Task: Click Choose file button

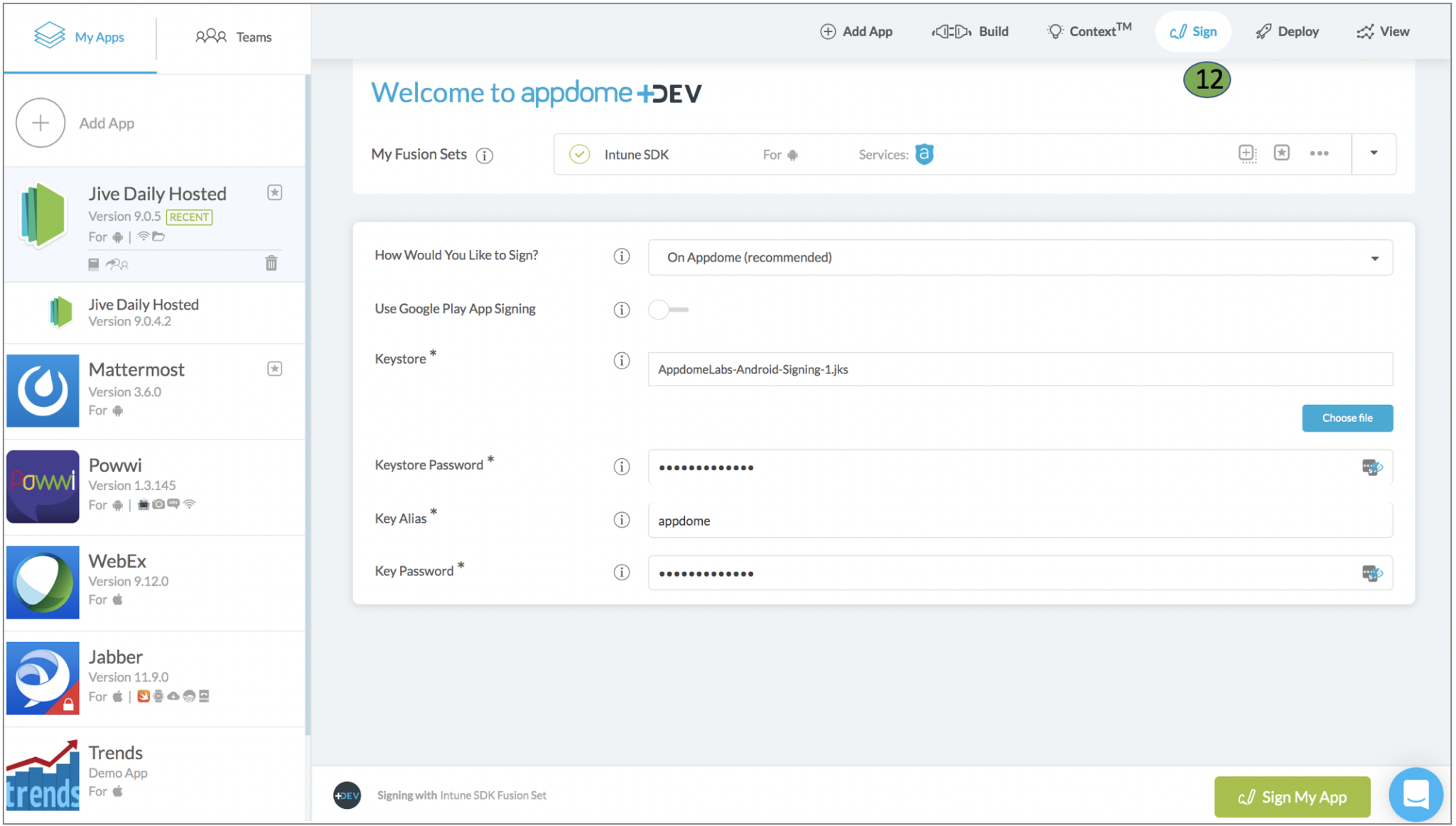Action: 1347,418
